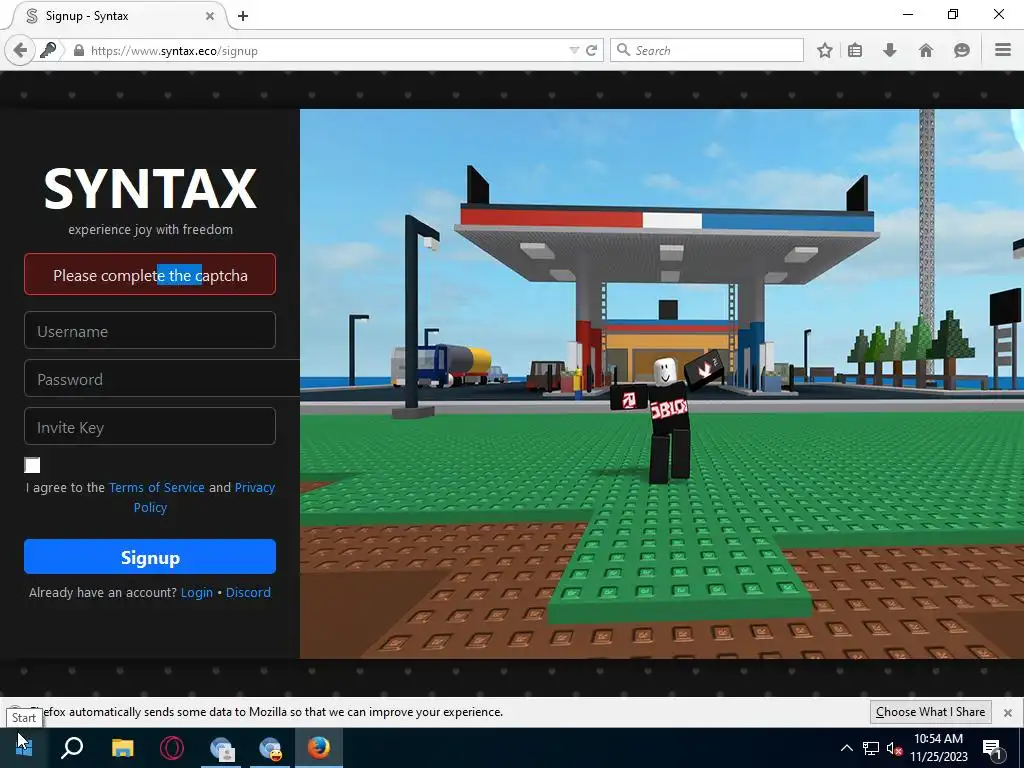Expand hidden system tray icons chevron
Viewport: 1024px width, 768px height.
pyautogui.click(x=846, y=748)
